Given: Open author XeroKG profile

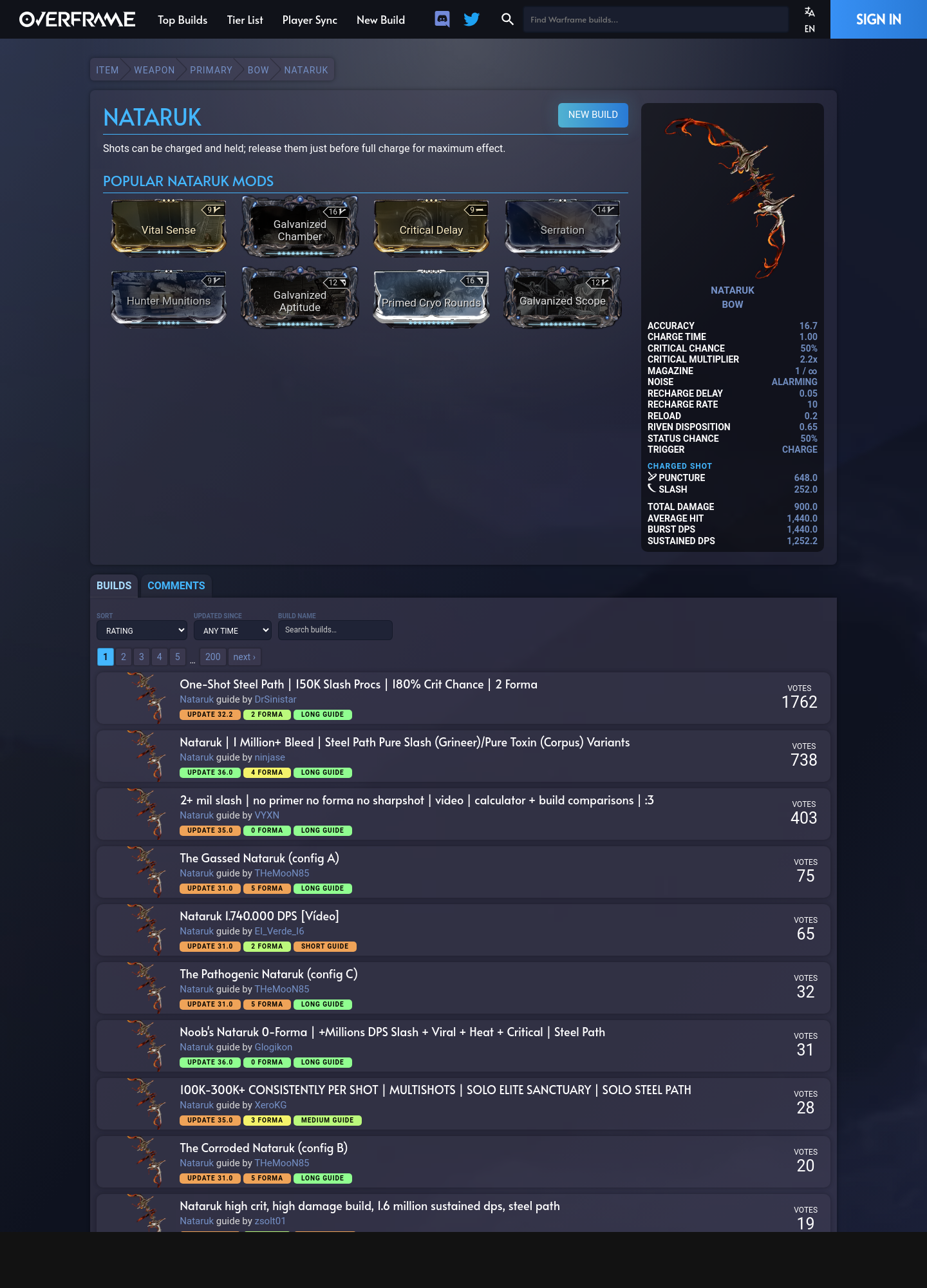Looking at the screenshot, I should pos(270,1105).
